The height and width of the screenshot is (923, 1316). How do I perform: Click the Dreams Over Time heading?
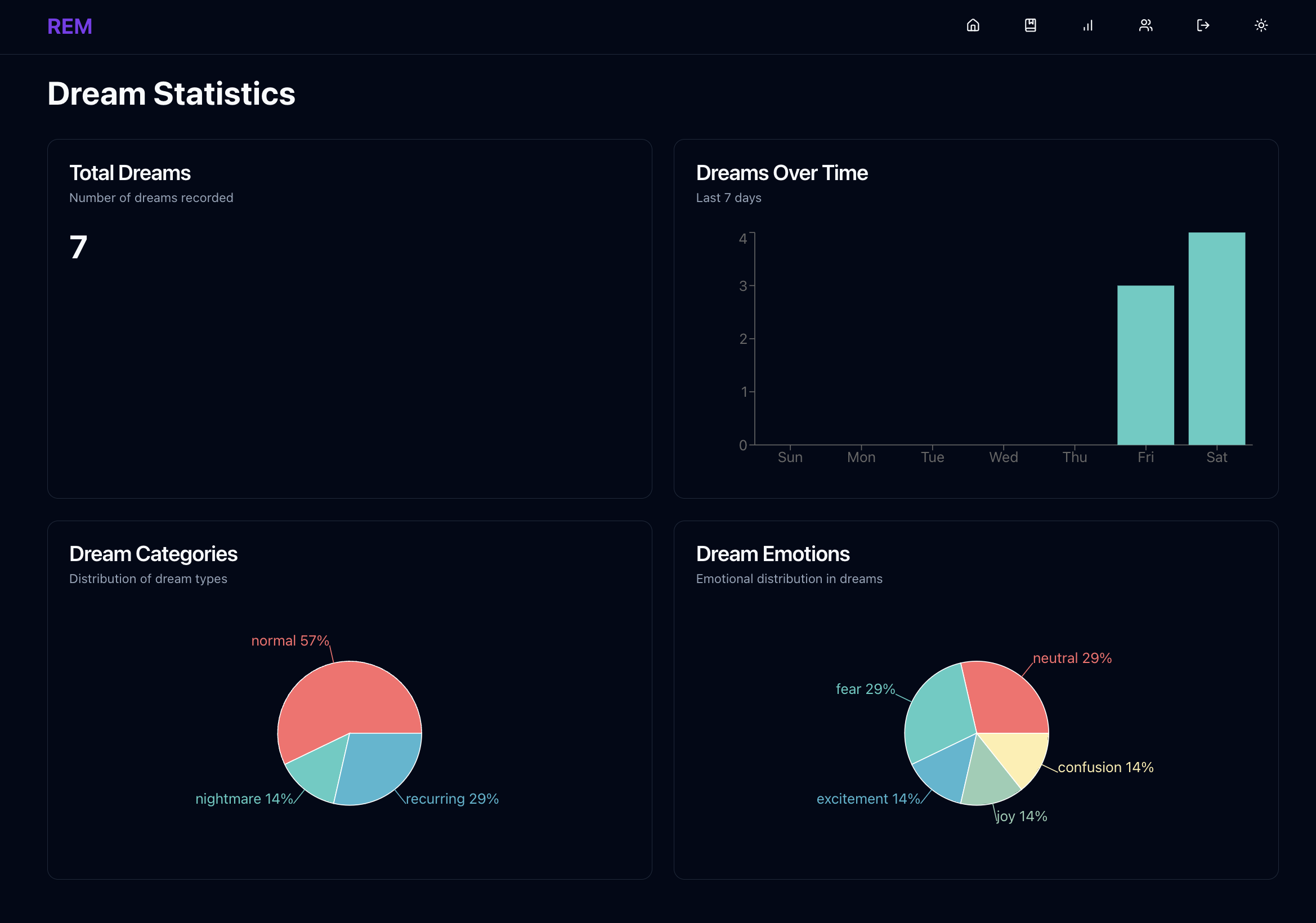pyautogui.click(x=781, y=173)
